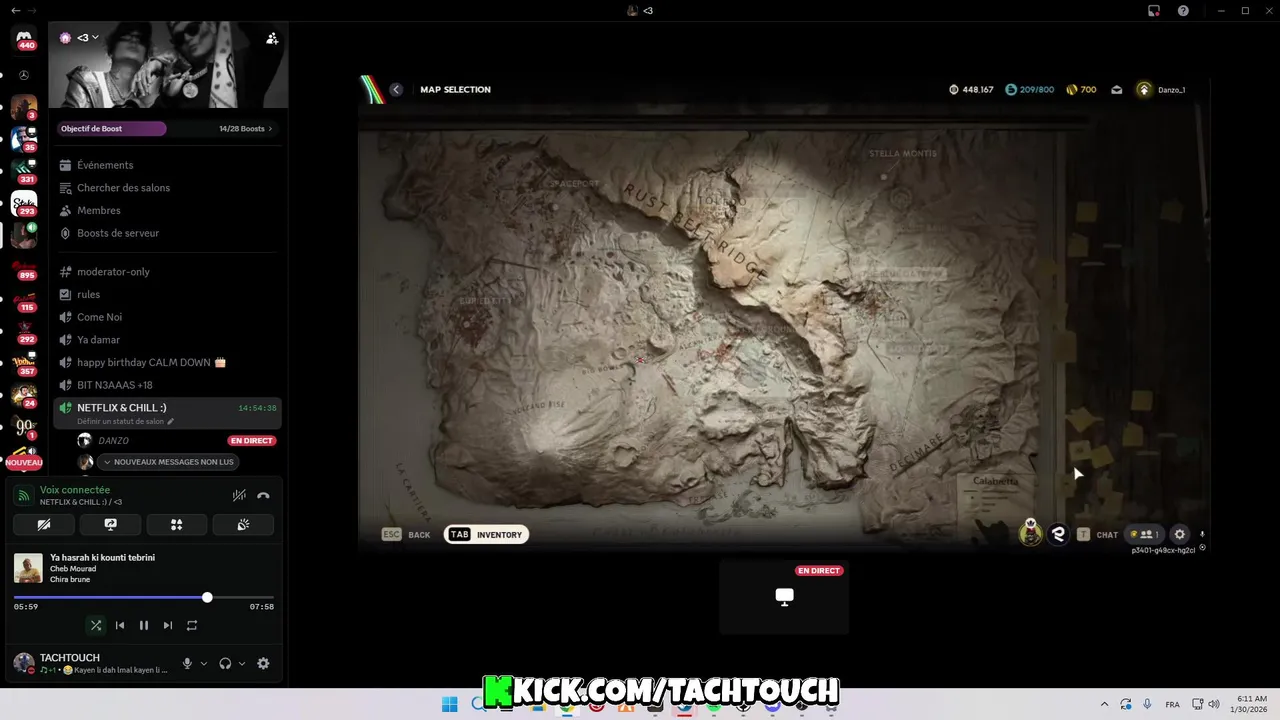Open screen share button in voice panel
The height and width of the screenshot is (720, 1280).
tap(110, 524)
